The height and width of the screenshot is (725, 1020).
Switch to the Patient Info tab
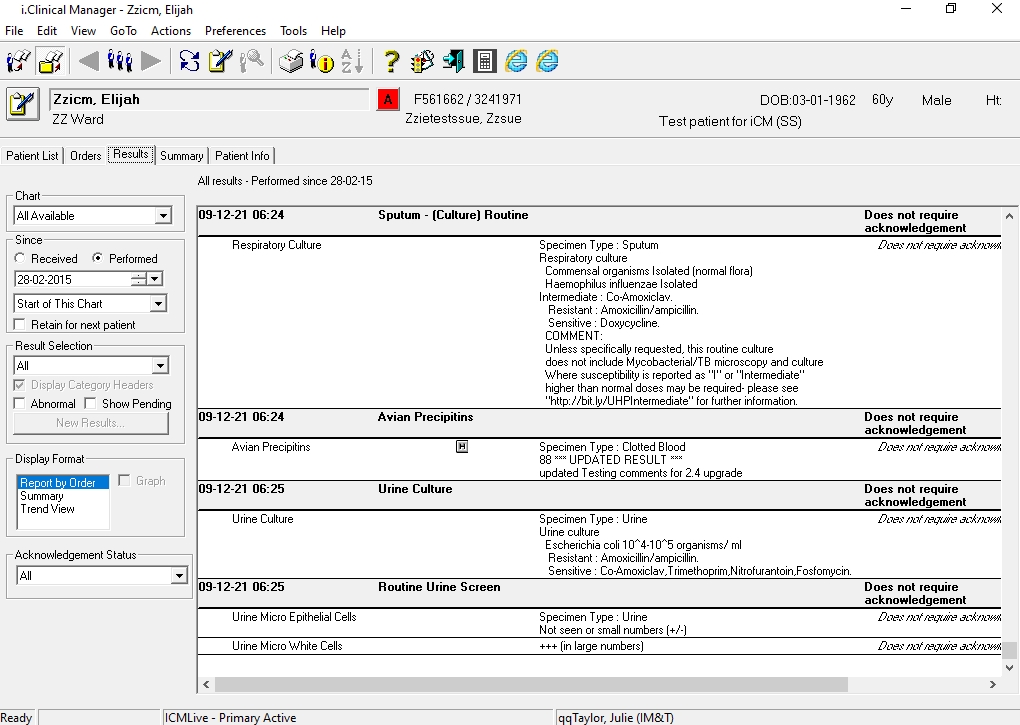(242, 155)
